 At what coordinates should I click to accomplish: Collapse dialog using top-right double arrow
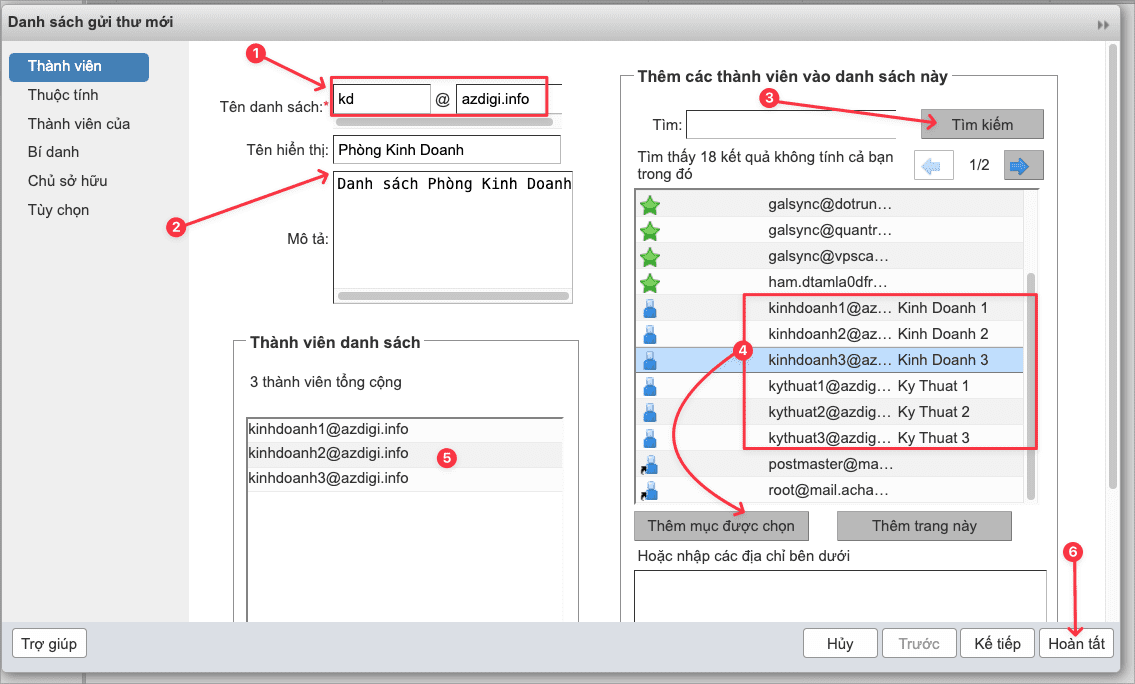(x=1104, y=24)
